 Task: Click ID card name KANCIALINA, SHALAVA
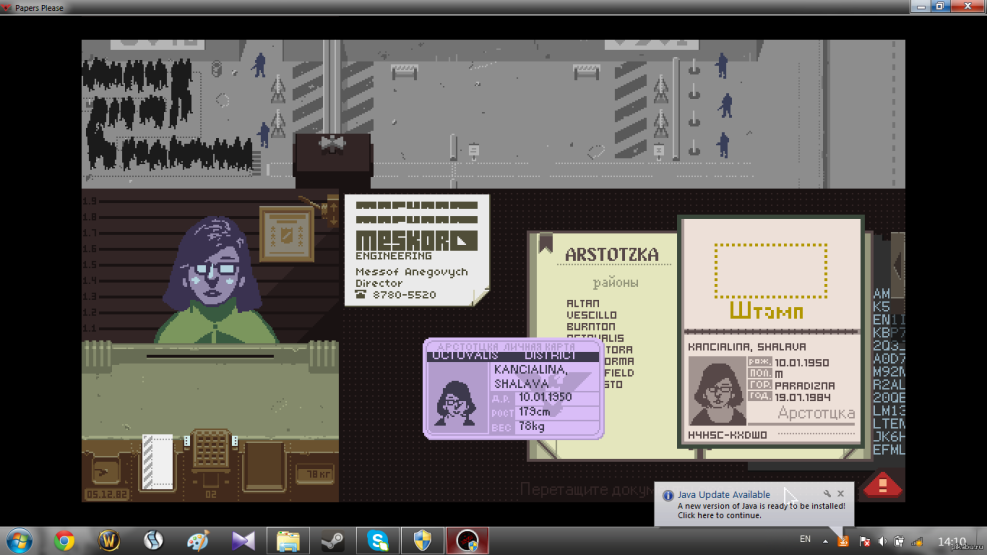click(531, 376)
